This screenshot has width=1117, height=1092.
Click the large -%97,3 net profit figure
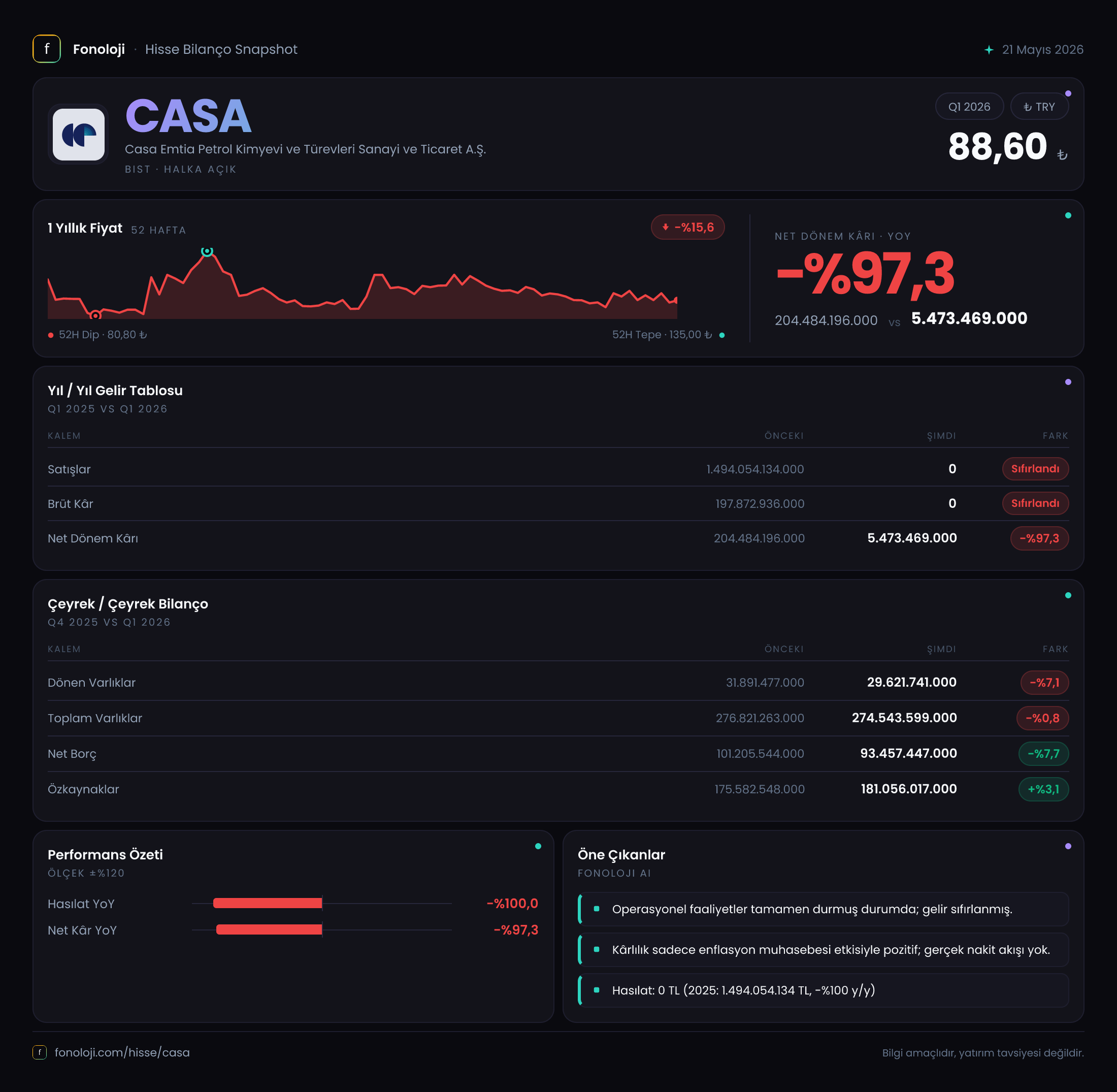tap(865, 274)
